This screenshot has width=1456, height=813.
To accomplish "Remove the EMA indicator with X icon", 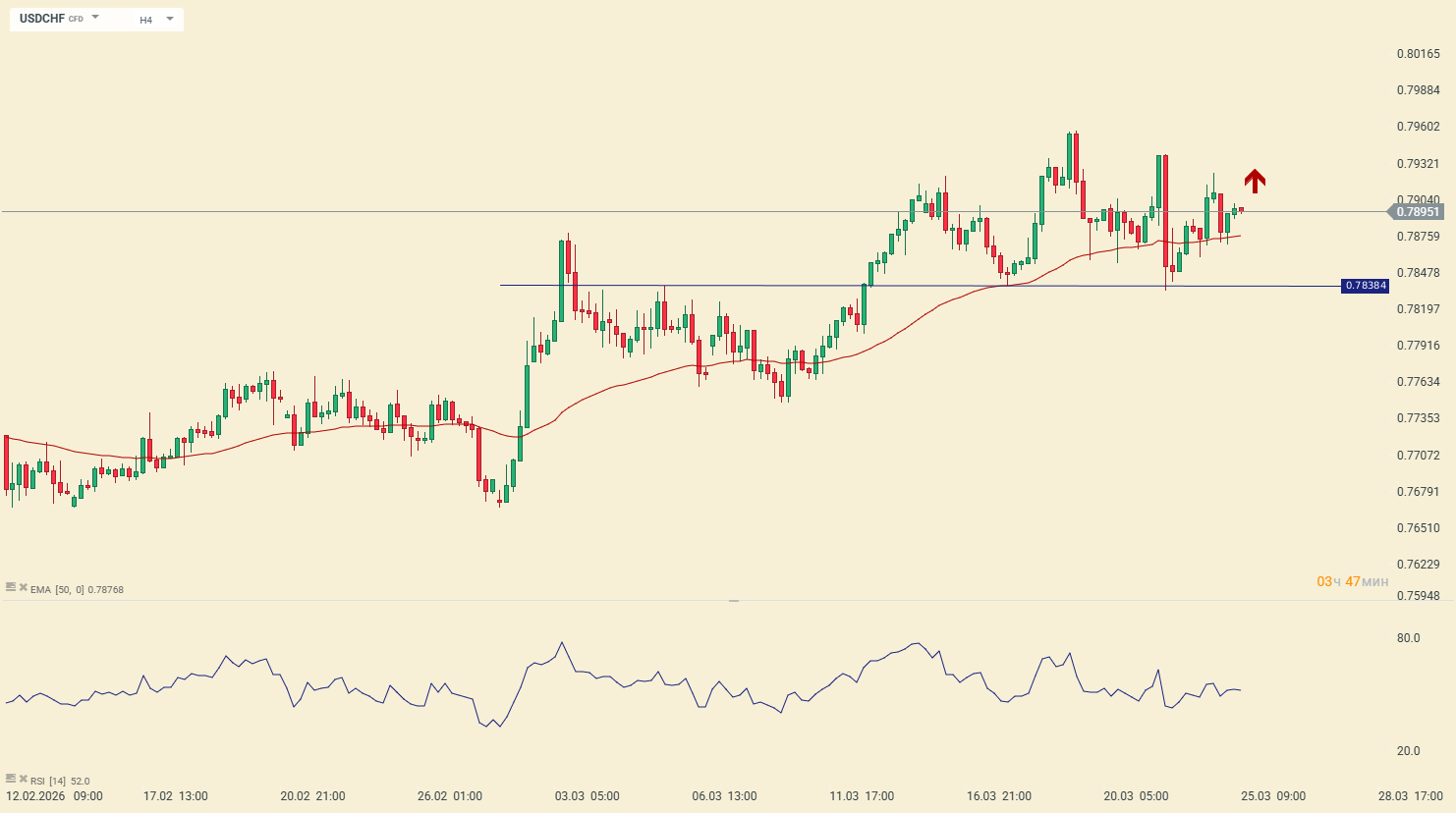I will pos(23,587).
